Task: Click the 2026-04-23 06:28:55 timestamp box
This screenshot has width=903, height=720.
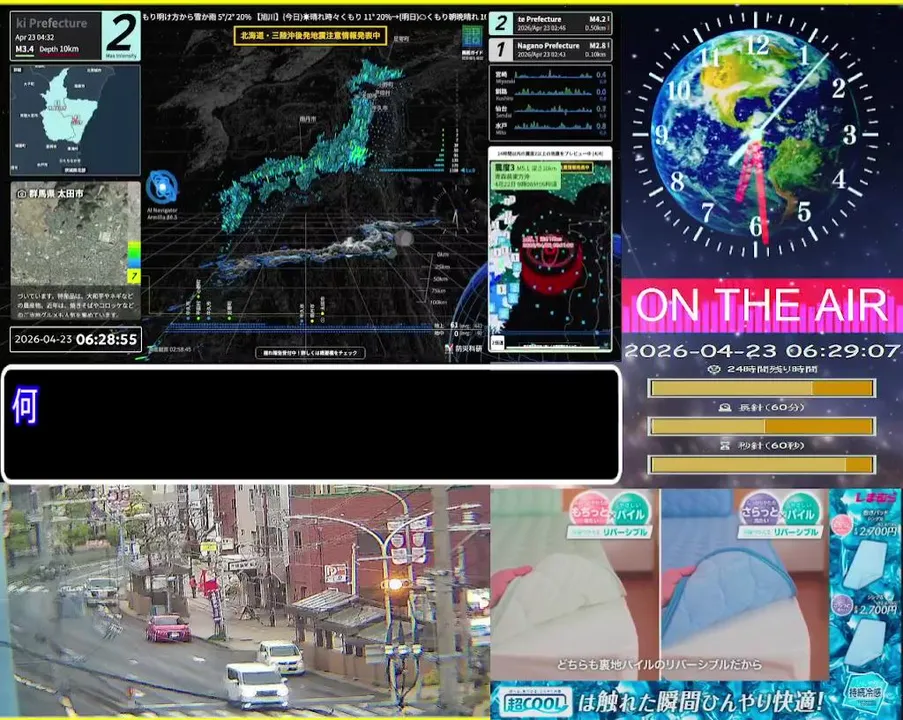Action: click(x=75, y=339)
